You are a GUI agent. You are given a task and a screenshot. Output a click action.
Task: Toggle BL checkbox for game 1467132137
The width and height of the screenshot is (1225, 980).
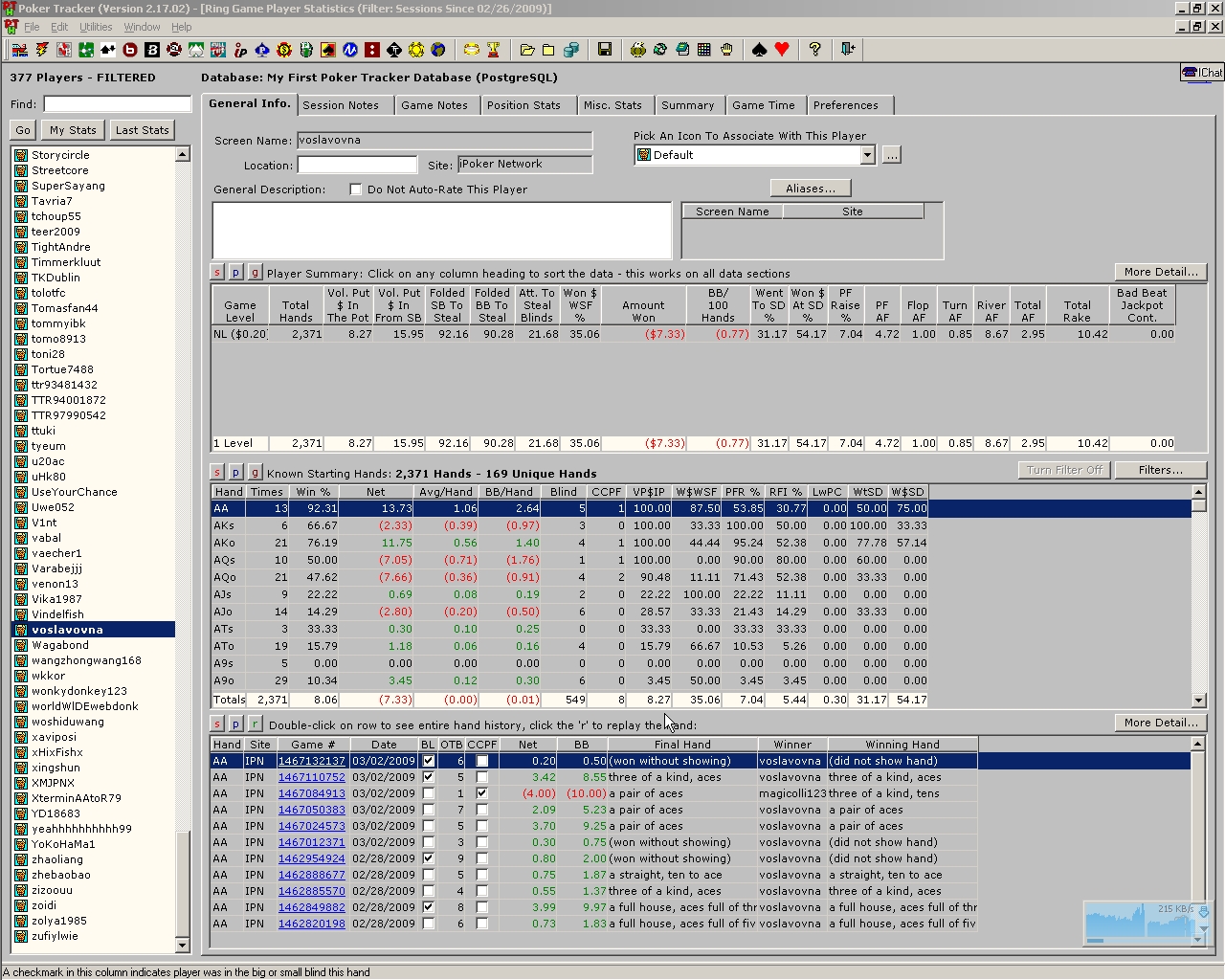pos(428,762)
